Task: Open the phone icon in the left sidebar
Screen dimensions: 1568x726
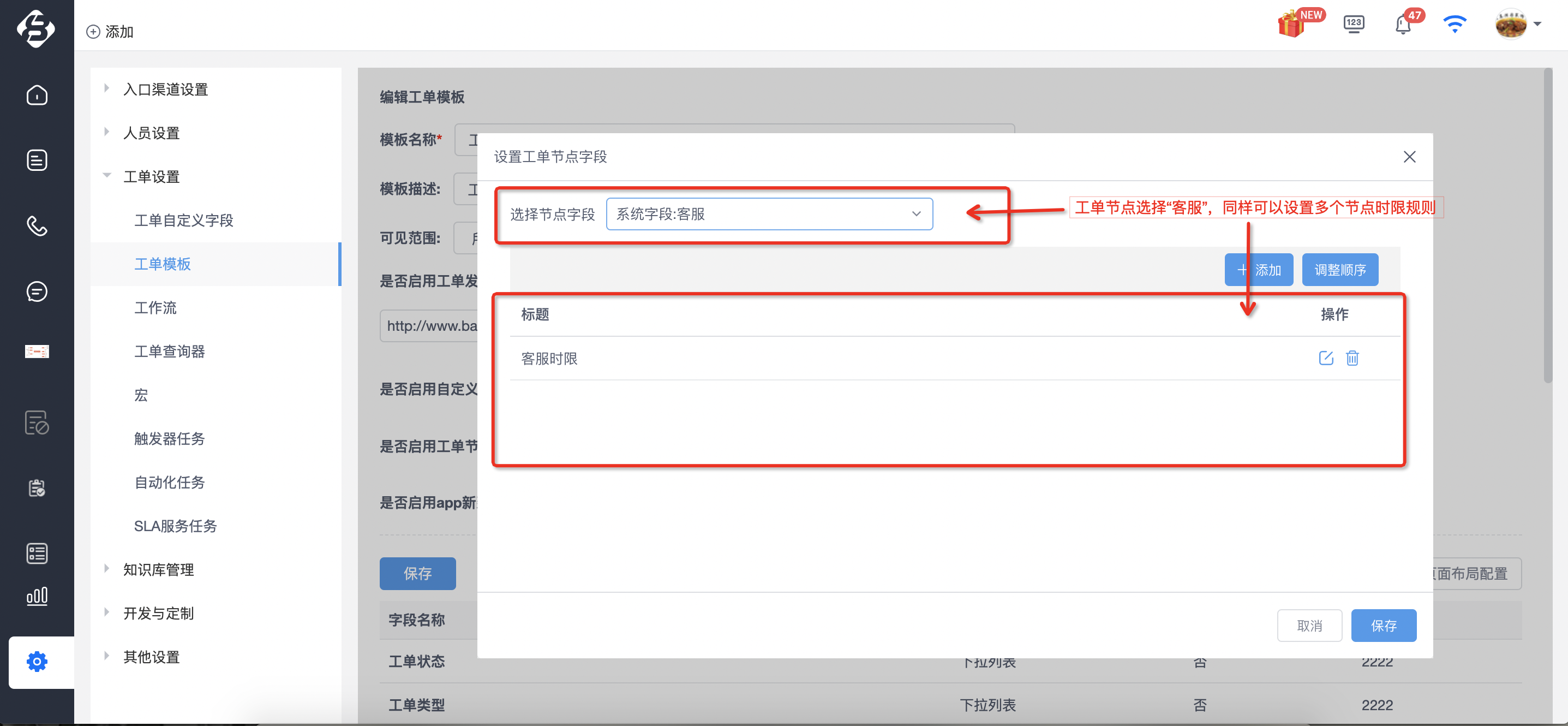Action: click(x=37, y=226)
